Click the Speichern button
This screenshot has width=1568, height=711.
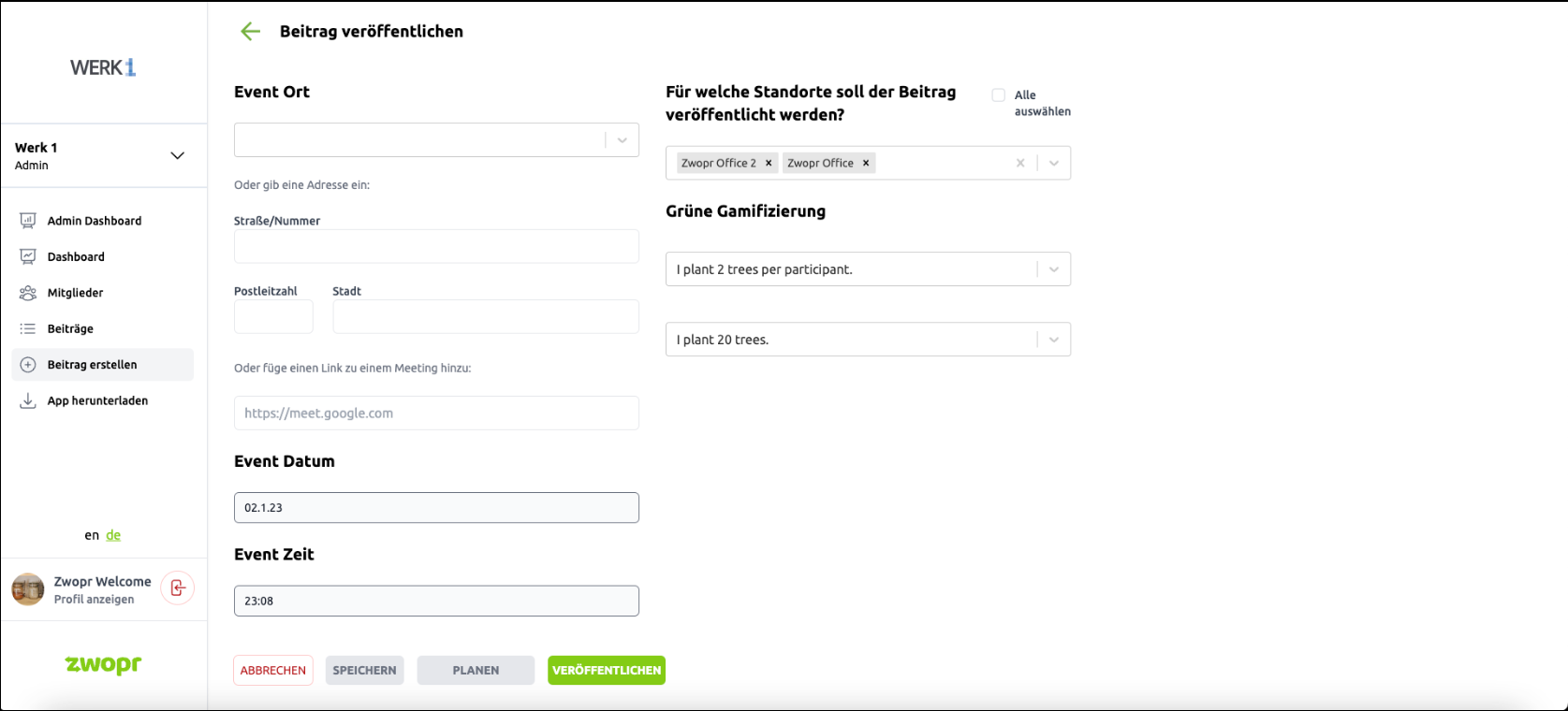[365, 670]
